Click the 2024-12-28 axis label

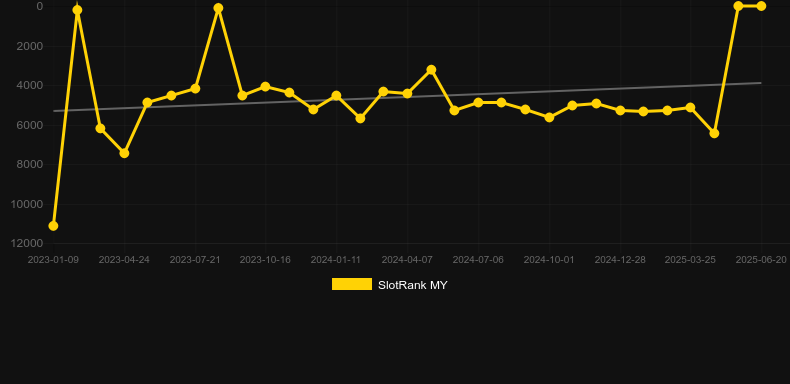(x=620, y=260)
